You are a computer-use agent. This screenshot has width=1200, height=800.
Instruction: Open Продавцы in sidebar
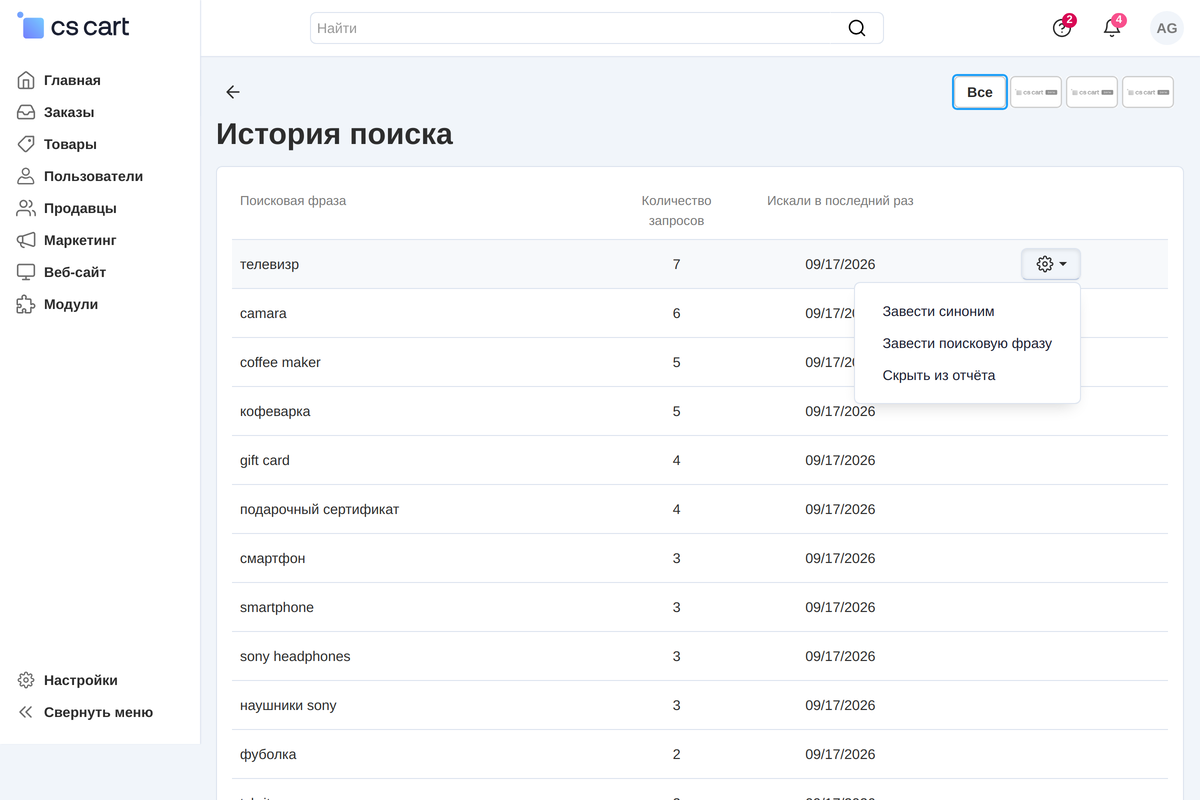pyautogui.click(x=80, y=208)
